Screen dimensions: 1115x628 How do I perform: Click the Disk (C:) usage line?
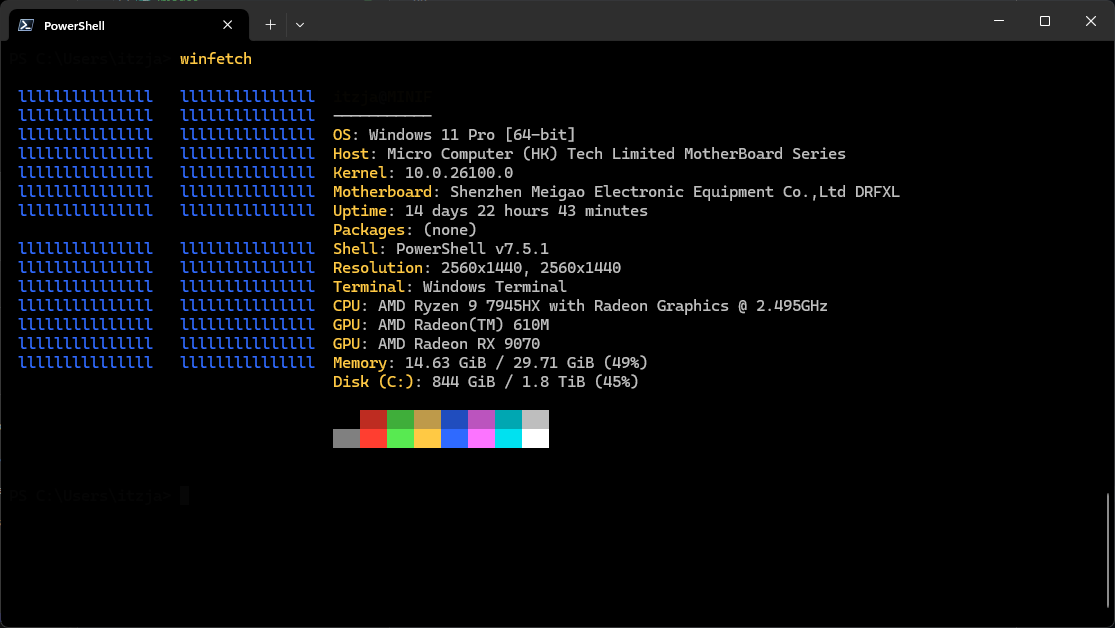click(x=485, y=381)
